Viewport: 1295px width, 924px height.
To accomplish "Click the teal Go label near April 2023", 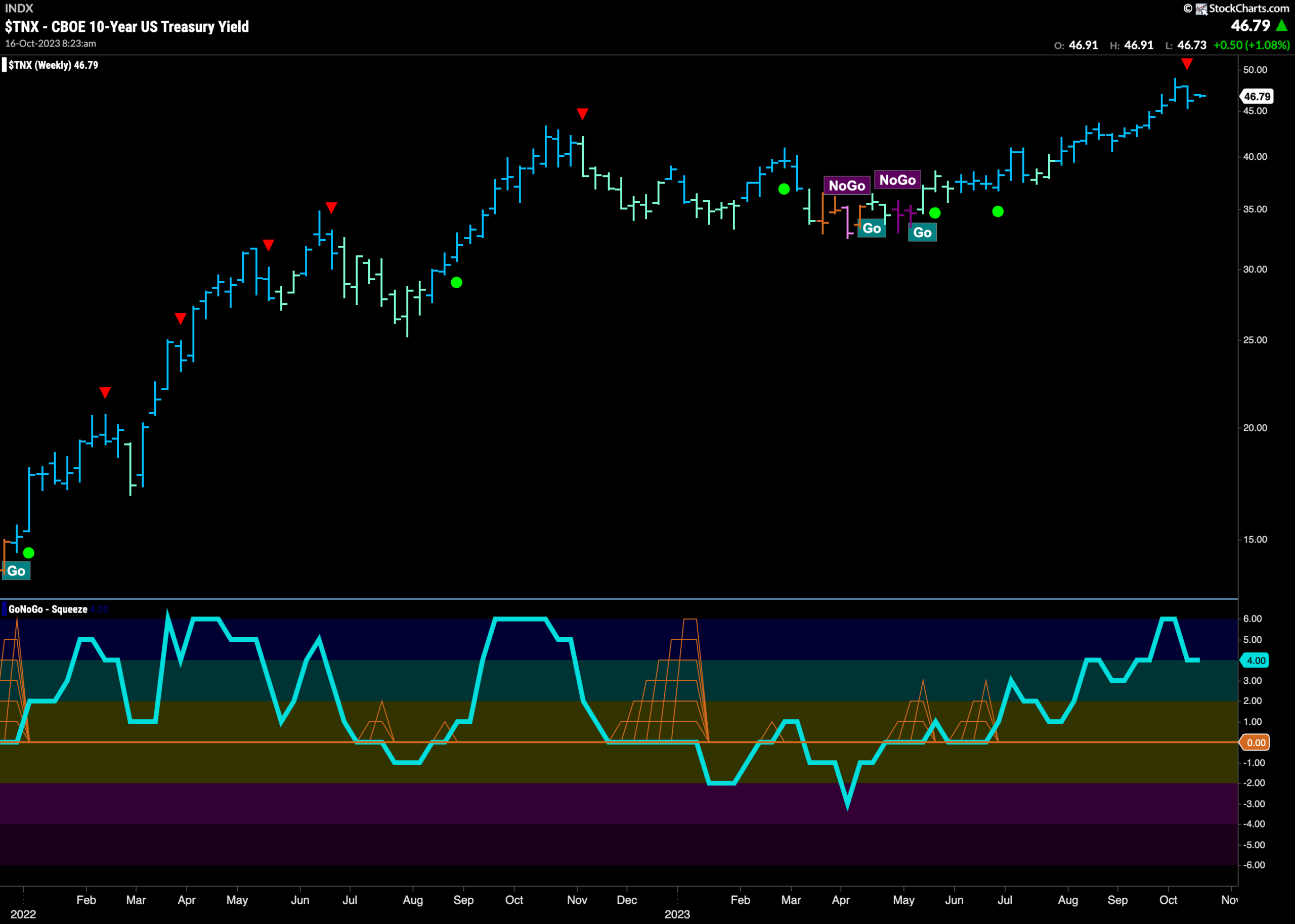I will pos(872,228).
